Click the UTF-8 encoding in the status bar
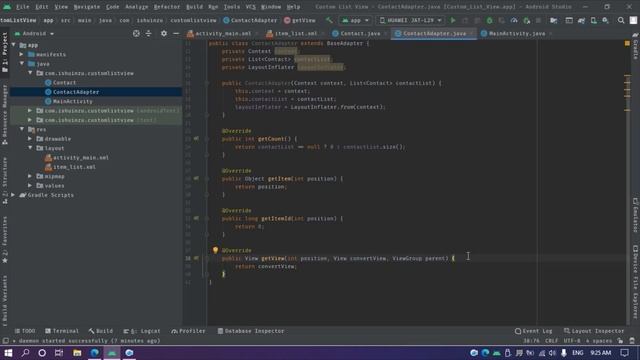640x360 pixels. 571,341
